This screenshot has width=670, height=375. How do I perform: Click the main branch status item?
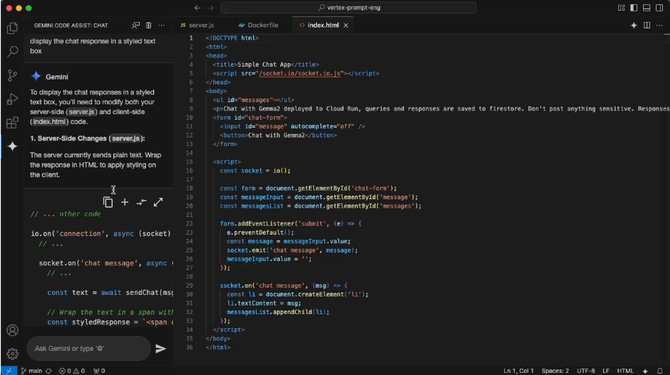click(x=31, y=371)
